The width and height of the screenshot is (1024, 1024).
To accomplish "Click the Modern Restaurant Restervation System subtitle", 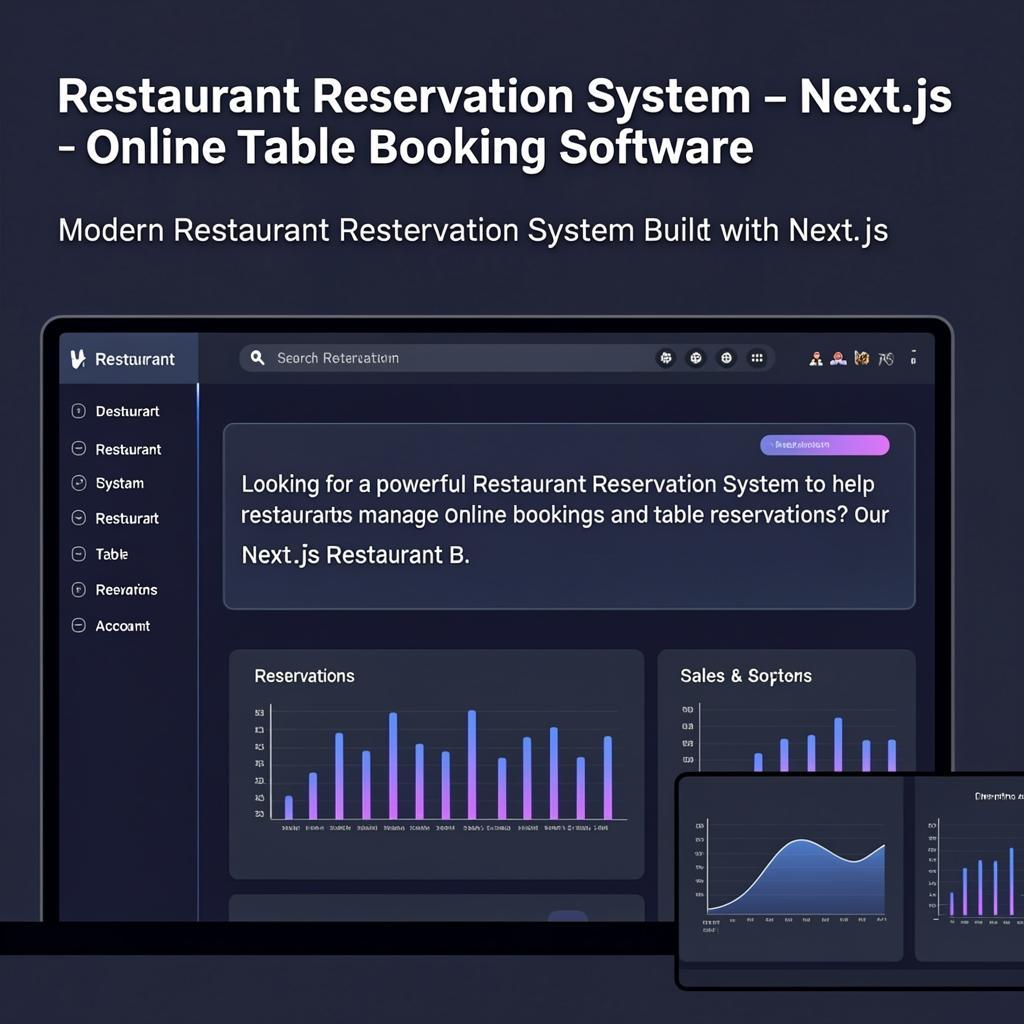I will 473,231.
